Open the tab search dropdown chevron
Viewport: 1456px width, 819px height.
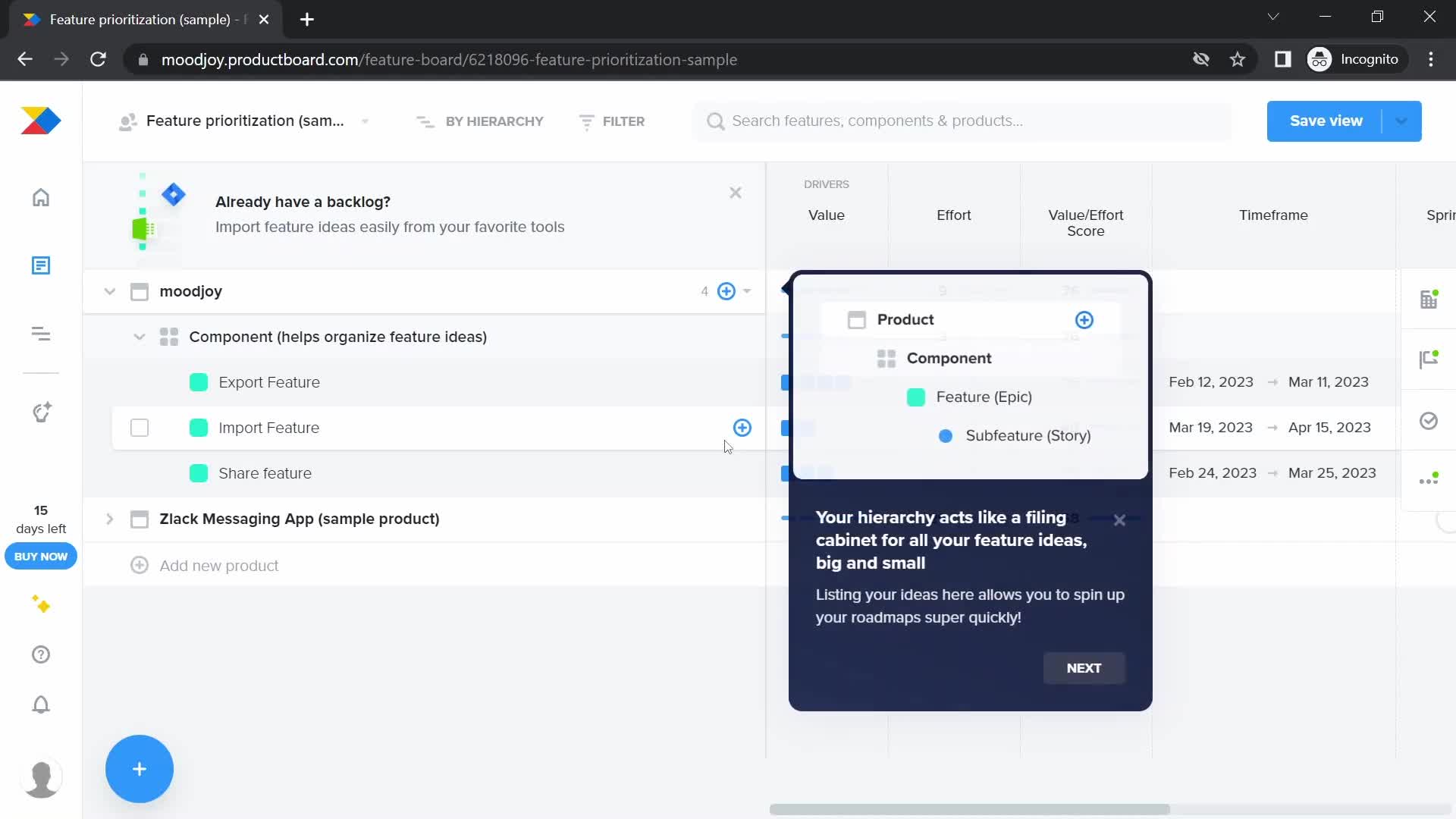1273,17
